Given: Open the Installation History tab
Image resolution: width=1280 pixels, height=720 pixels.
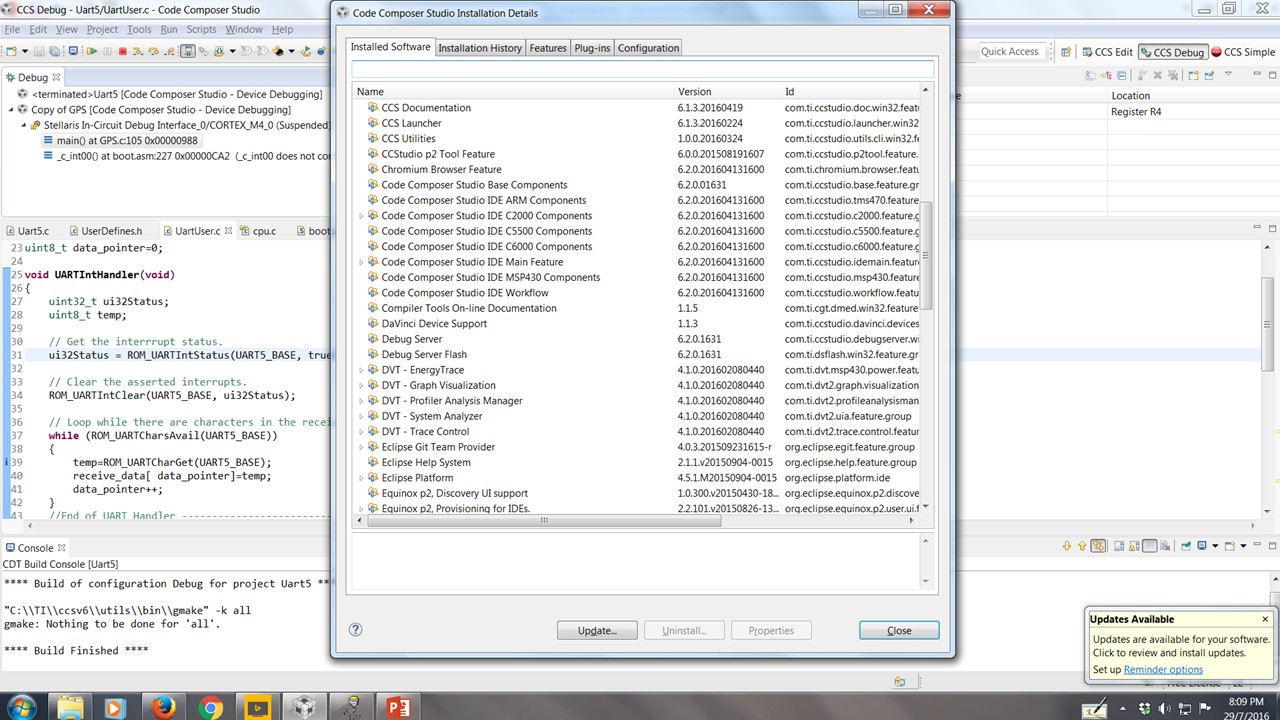Looking at the screenshot, I should point(480,48).
